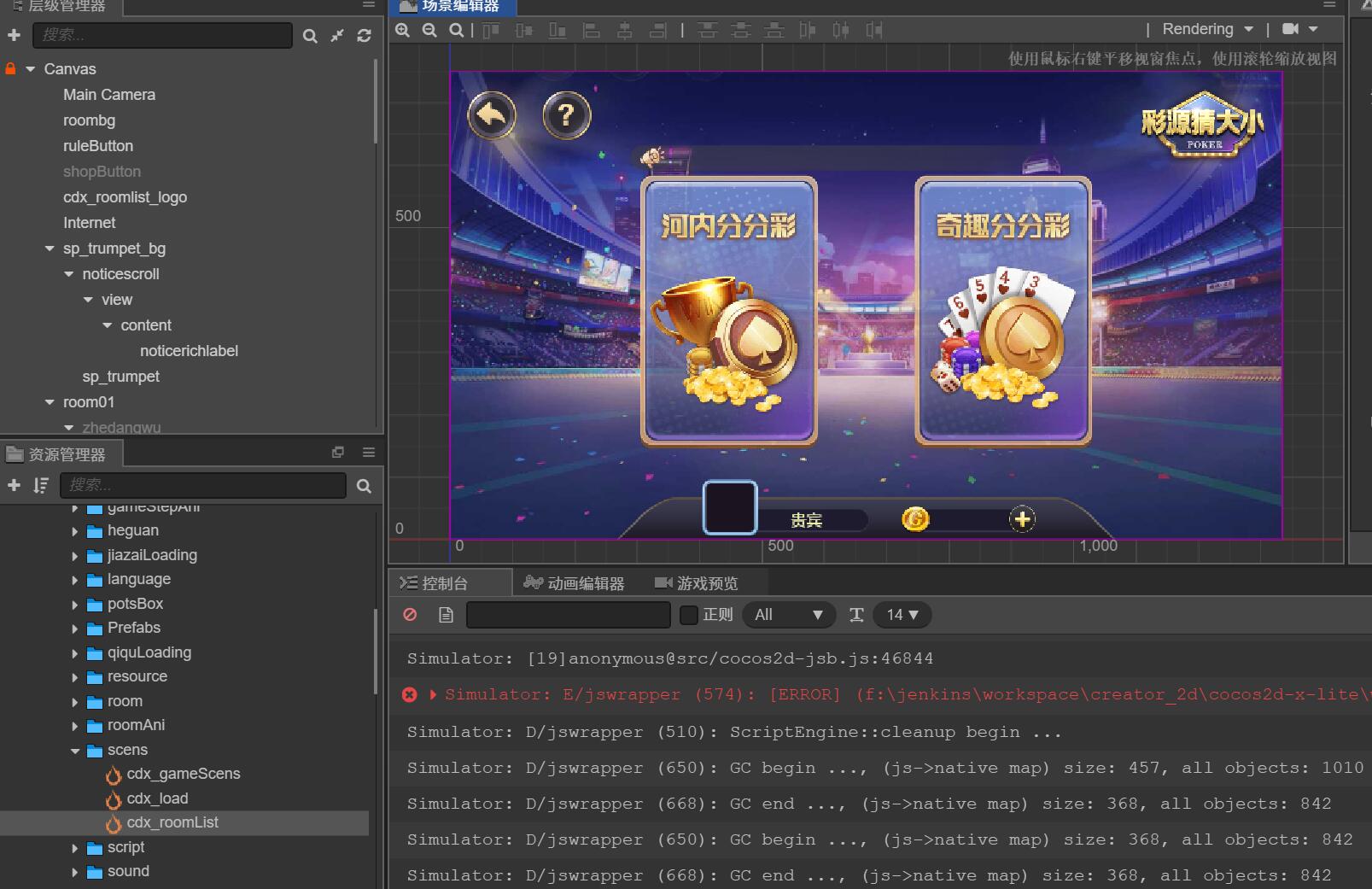Collapse the sp_trumpet_bg node
Viewport: 1372px width, 889px height.
tap(50, 248)
